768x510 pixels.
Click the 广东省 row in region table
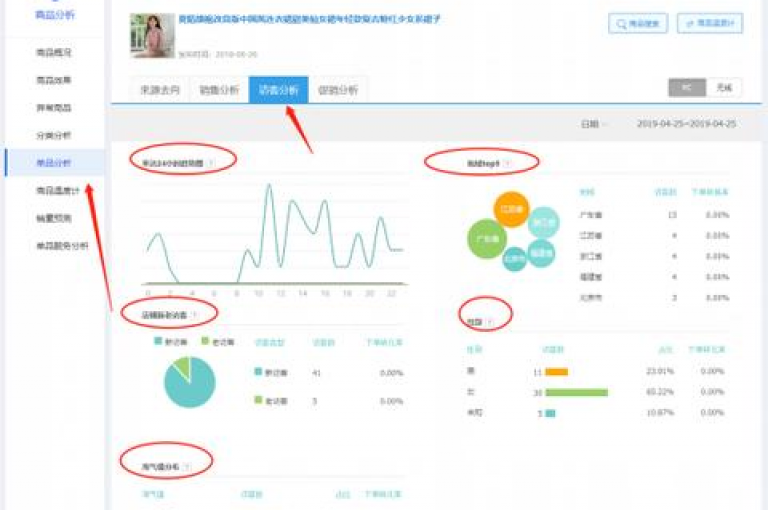click(x=654, y=215)
